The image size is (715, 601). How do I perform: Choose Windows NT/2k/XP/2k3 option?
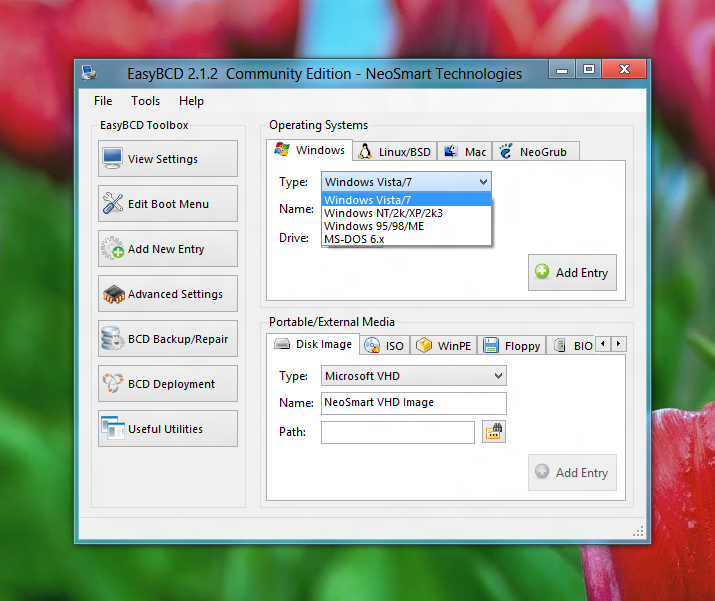pos(407,213)
